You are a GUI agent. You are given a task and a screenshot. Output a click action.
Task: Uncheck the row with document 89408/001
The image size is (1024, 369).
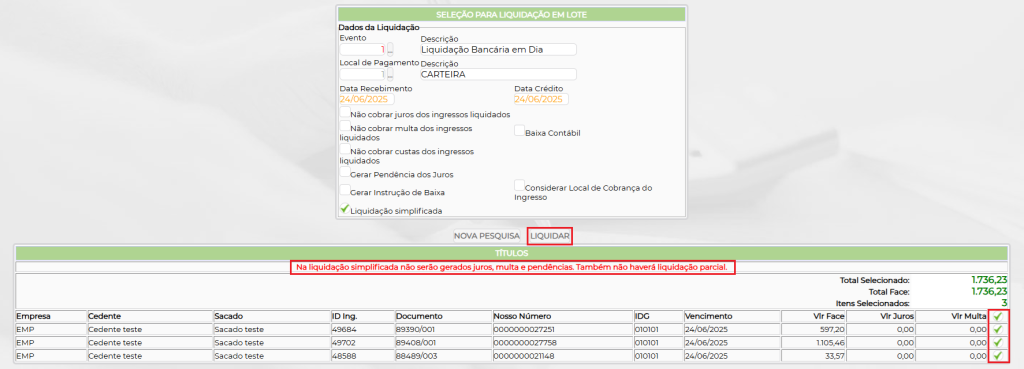[x=997, y=342]
